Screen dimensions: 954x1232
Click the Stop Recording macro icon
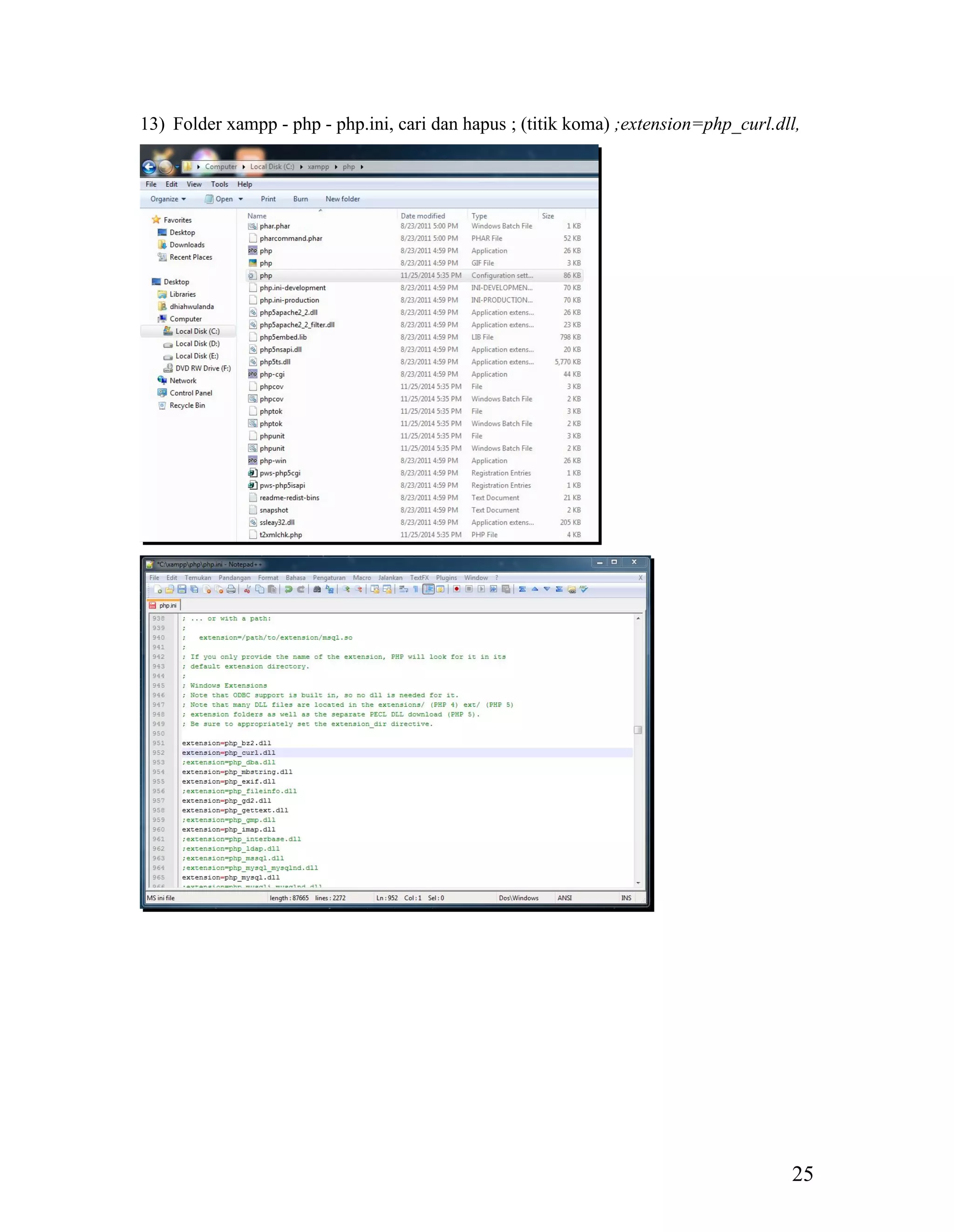coord(469,589)
